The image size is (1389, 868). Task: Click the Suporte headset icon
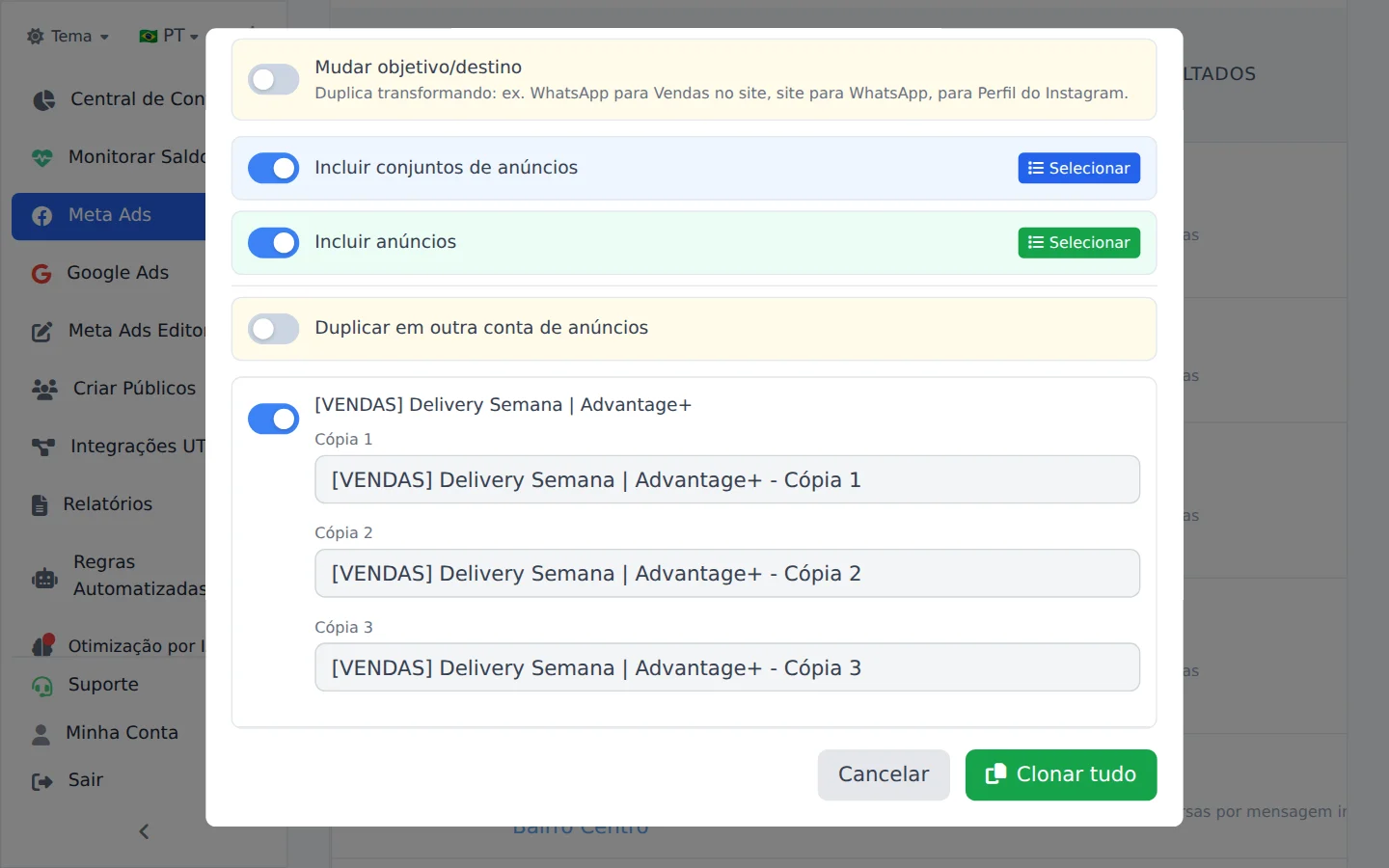click(41, 686)
